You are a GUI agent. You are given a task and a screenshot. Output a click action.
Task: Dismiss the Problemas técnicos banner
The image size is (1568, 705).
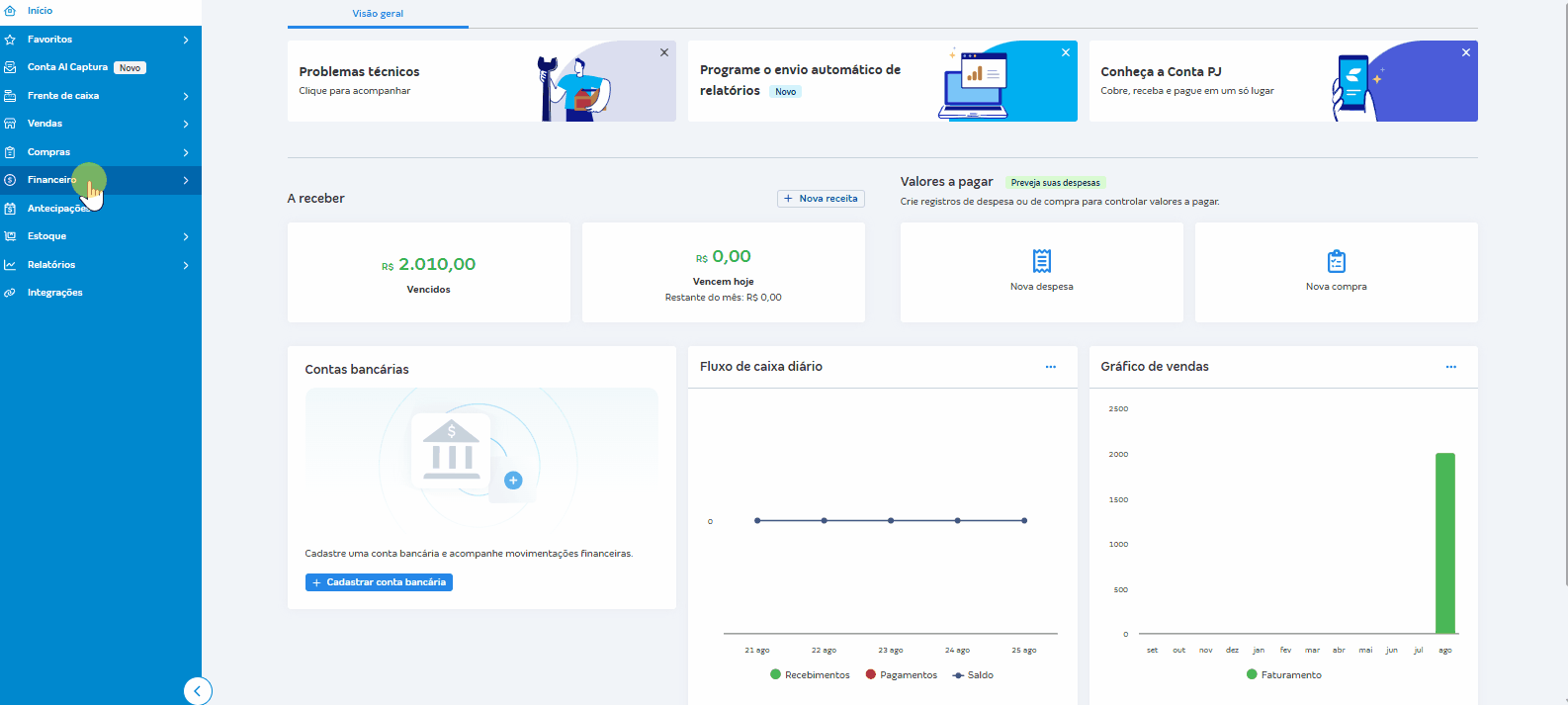pos(664,52)
